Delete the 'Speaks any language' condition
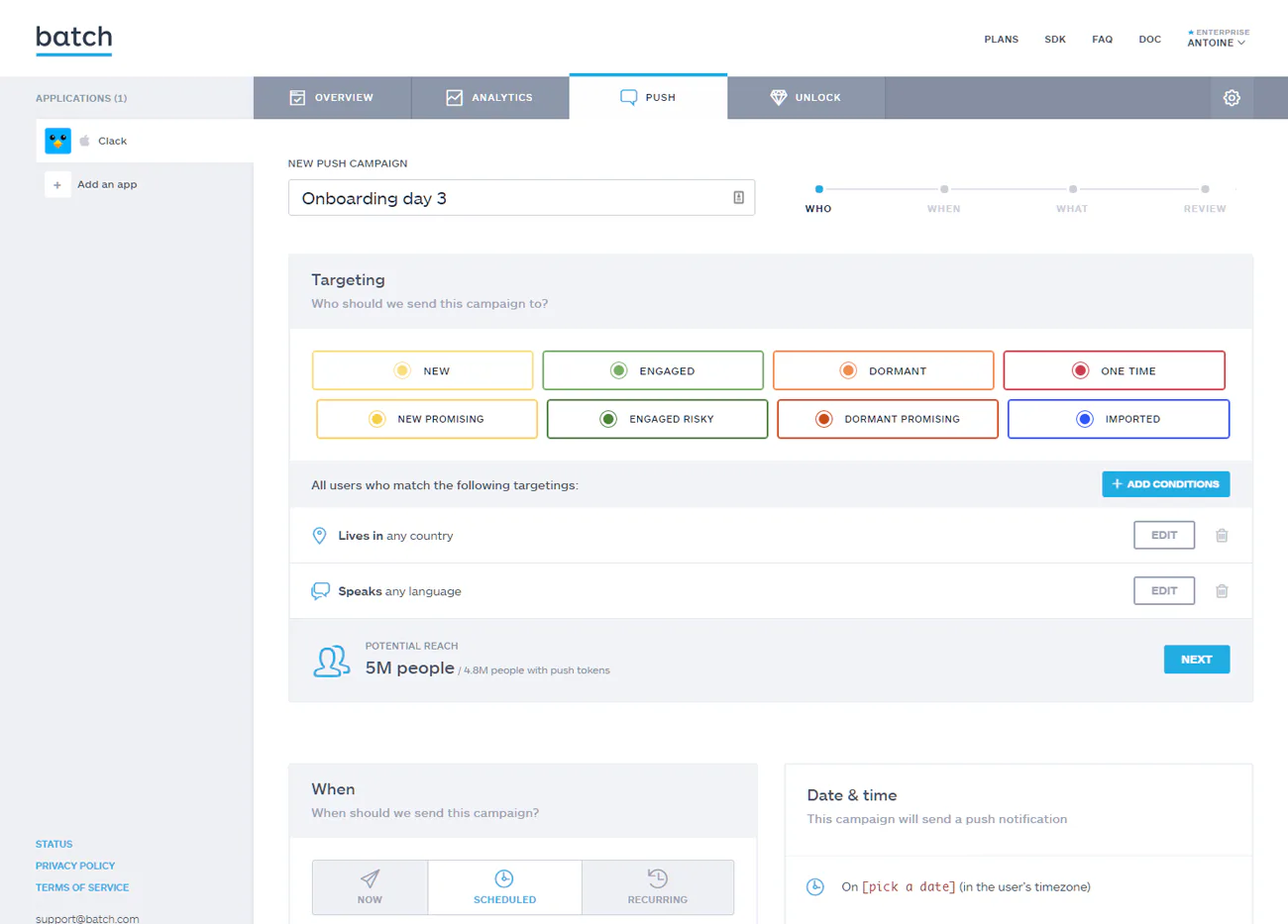The height and width of the screenshot is (924, 1288). 1222,591
